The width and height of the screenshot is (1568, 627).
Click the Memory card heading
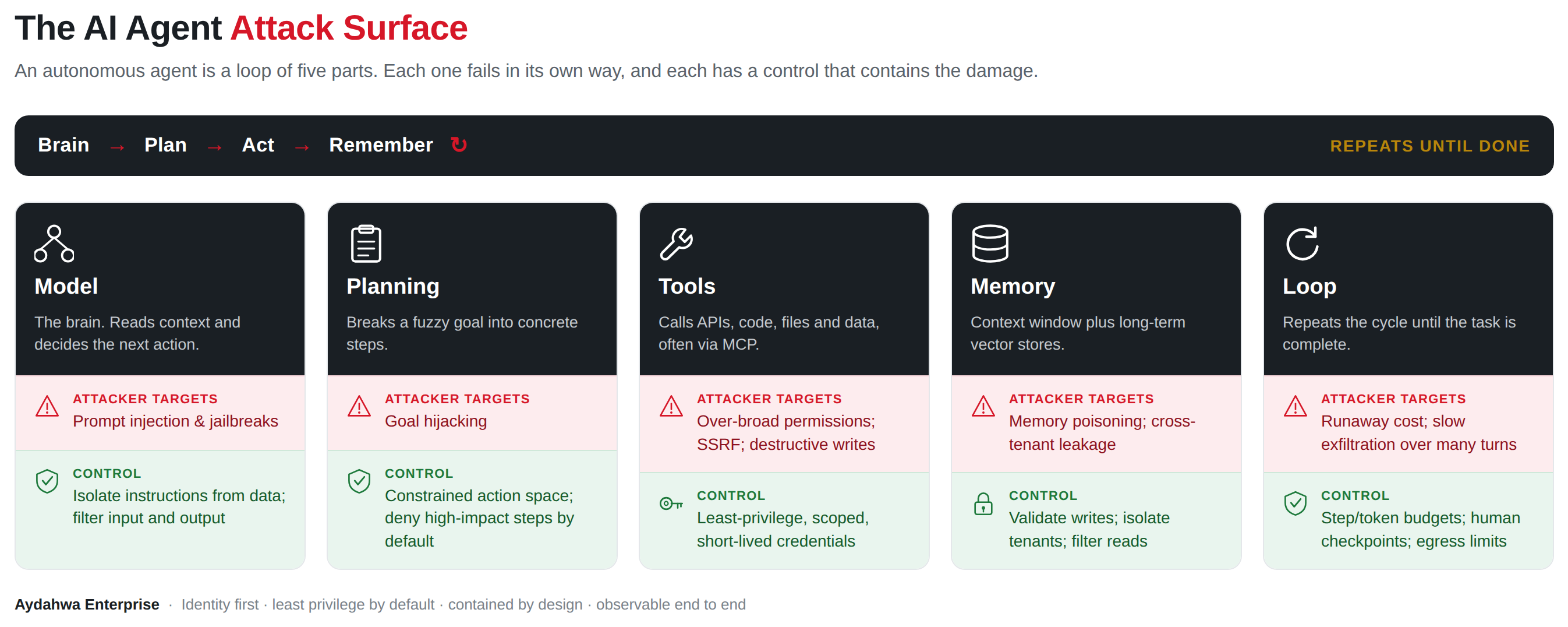pos(1013,286)
